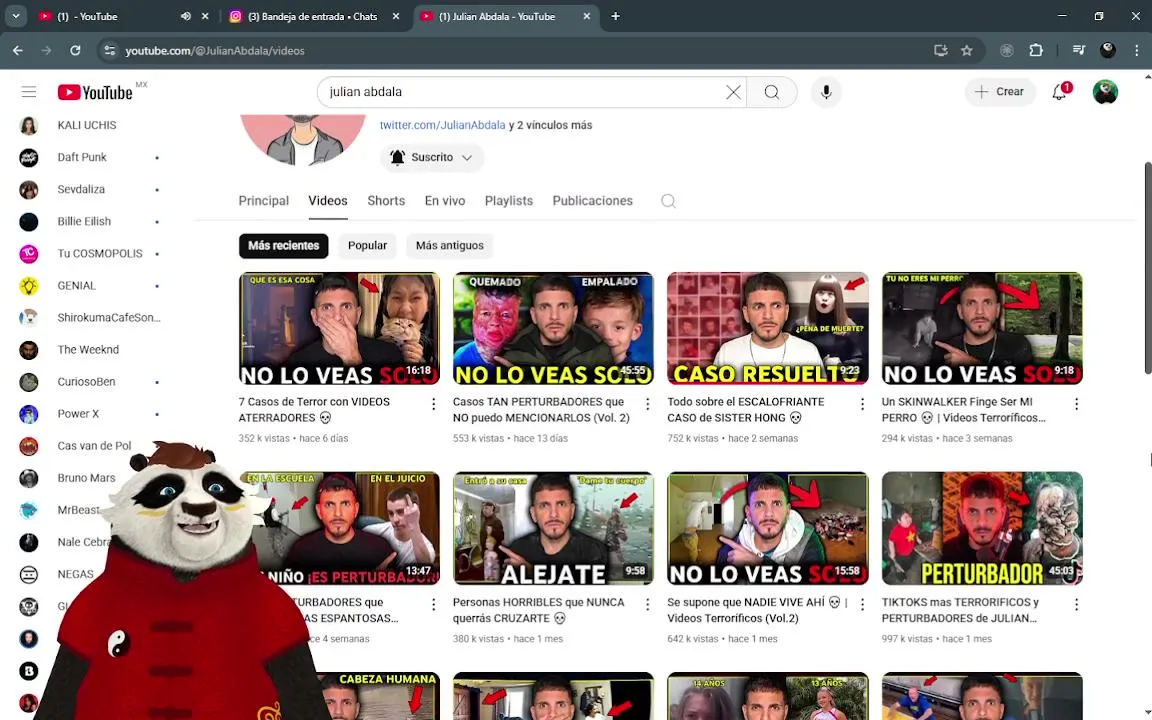Run search with magnifier button
Image resolution: width=1152 pixels, height=720 pixels.
(x=771, y=92)
